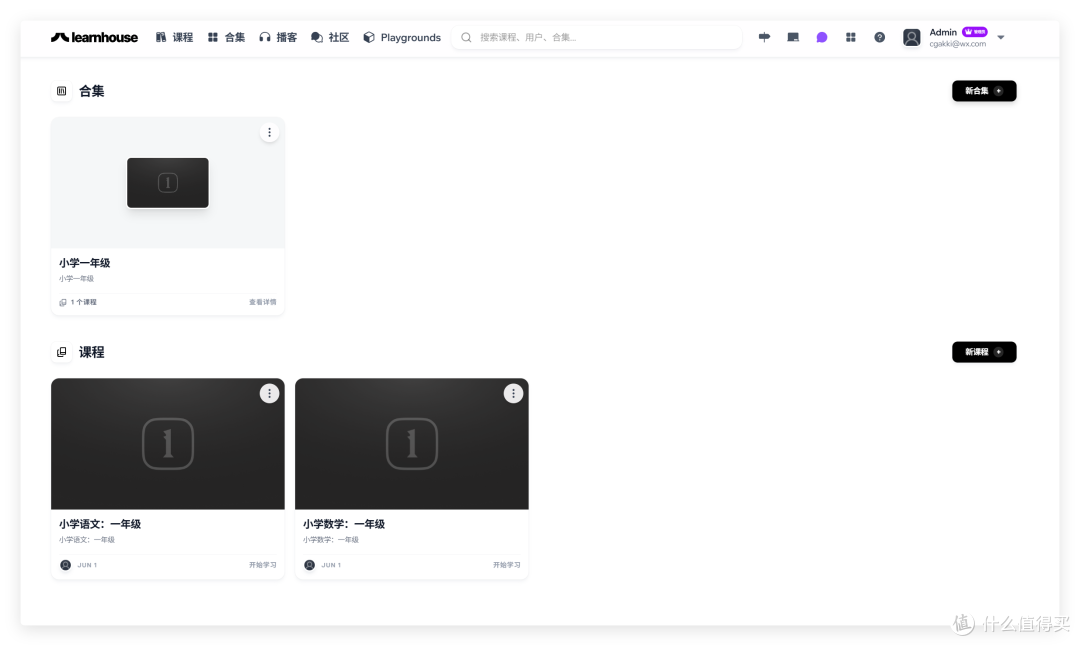1080x646 pixels.
Task: Click 开始学习 on 小学数学 card
Action: [x=506, y=565]
